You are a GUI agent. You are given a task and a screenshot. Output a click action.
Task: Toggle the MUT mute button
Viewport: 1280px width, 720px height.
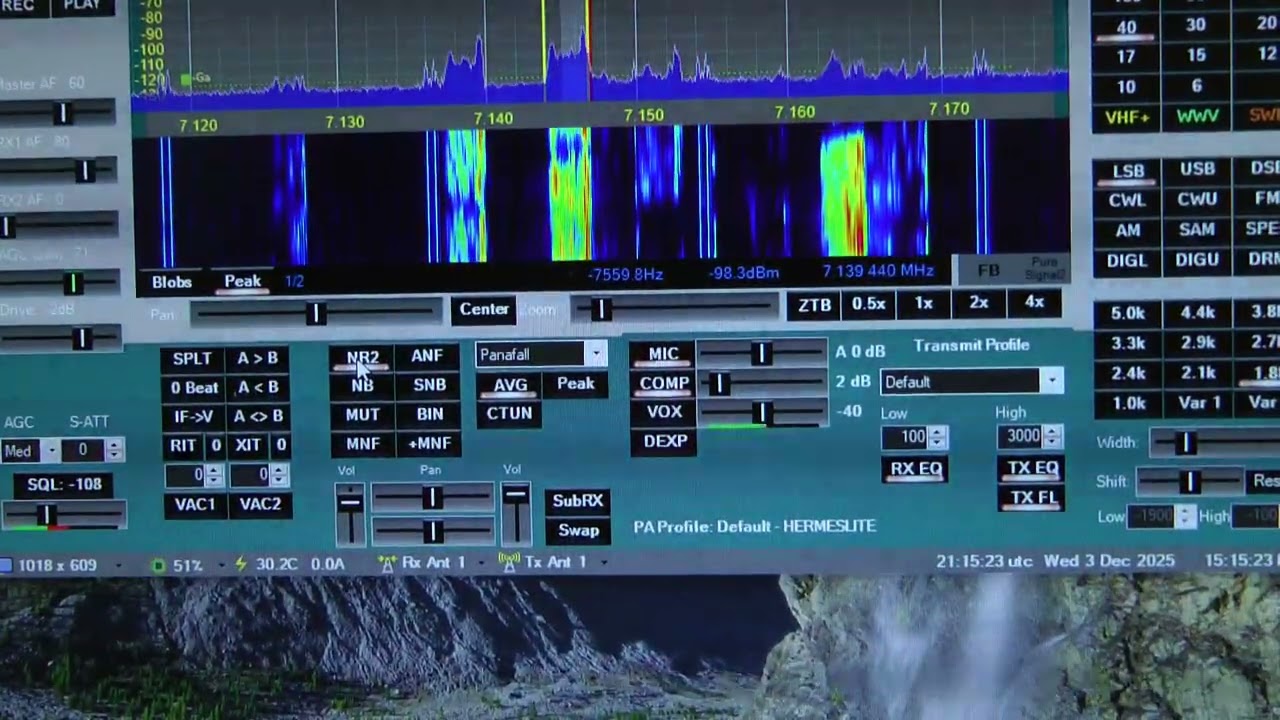pyautogui.click(x=362, y=414)
